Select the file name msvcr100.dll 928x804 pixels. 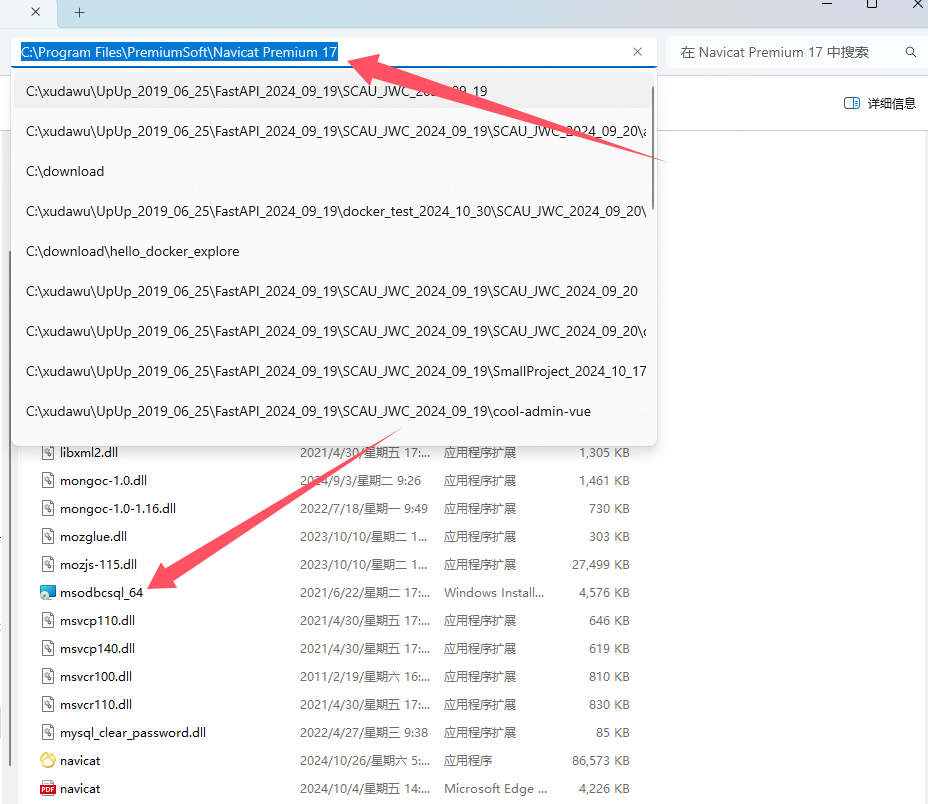point(96,677)
